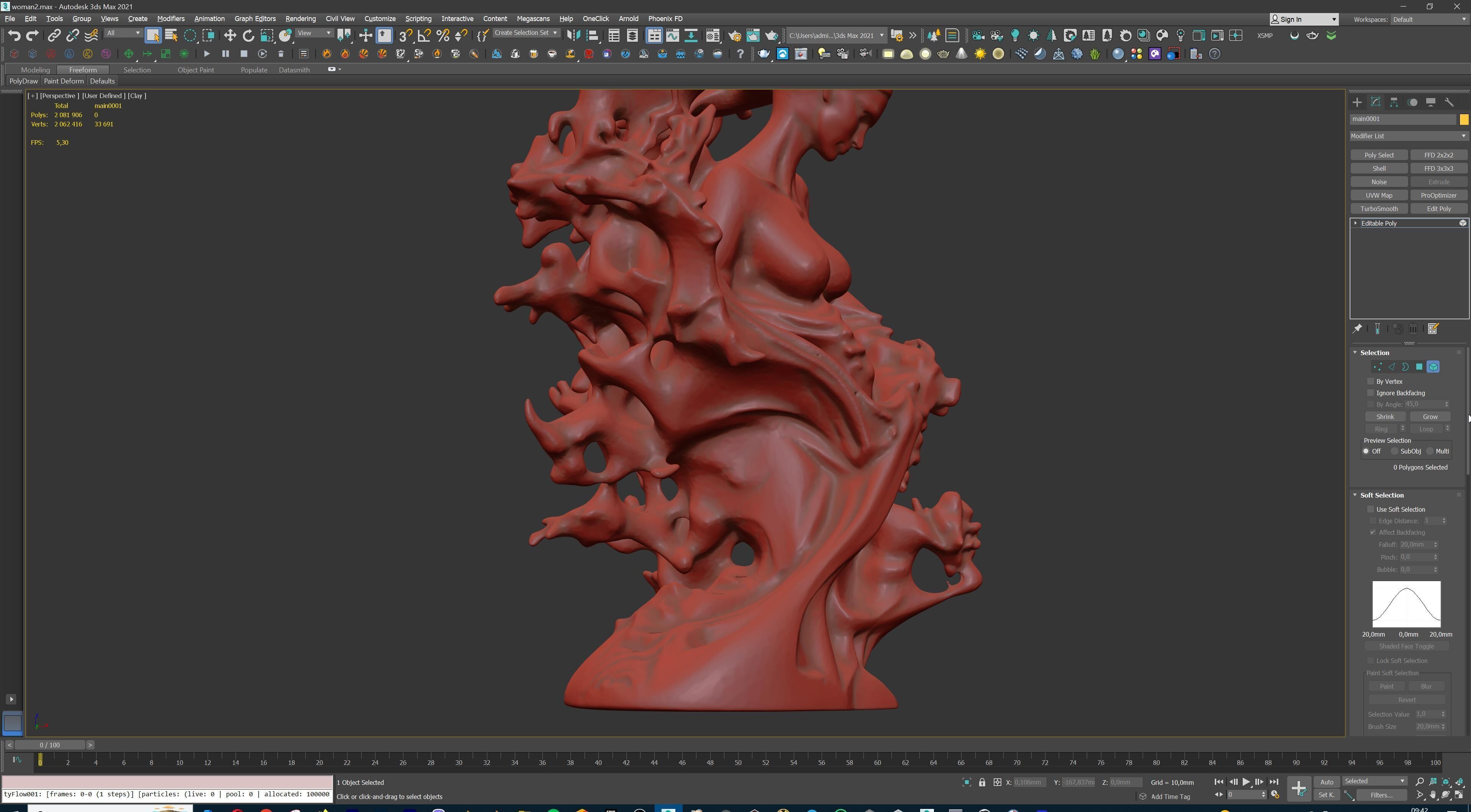Enable the Lock Soft Selection checkbox
1471x812 pixels.
coord(1371,660)
